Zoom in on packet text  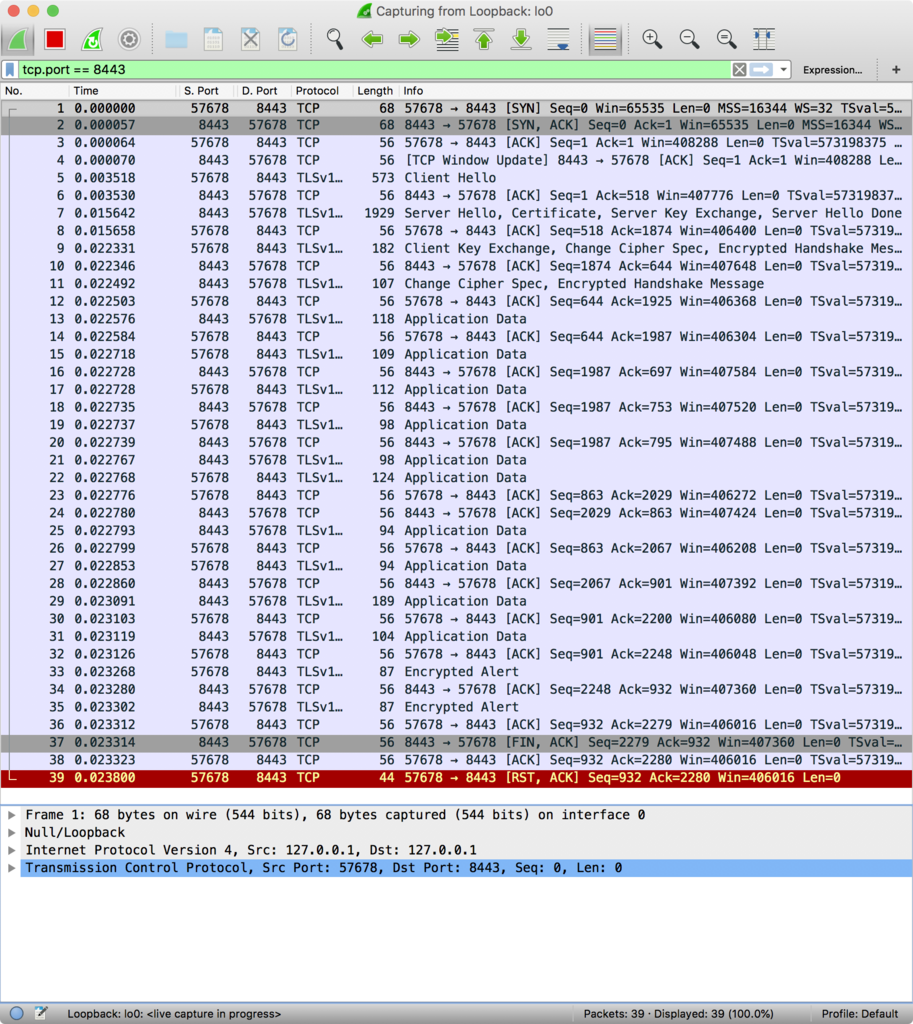pyautogui.click(x=652, y=40)
